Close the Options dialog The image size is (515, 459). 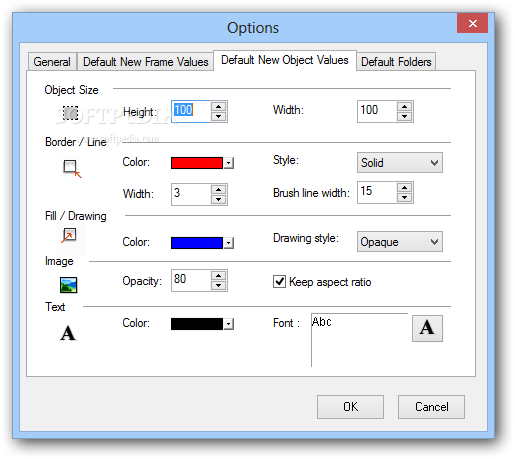tap(473, 23)
